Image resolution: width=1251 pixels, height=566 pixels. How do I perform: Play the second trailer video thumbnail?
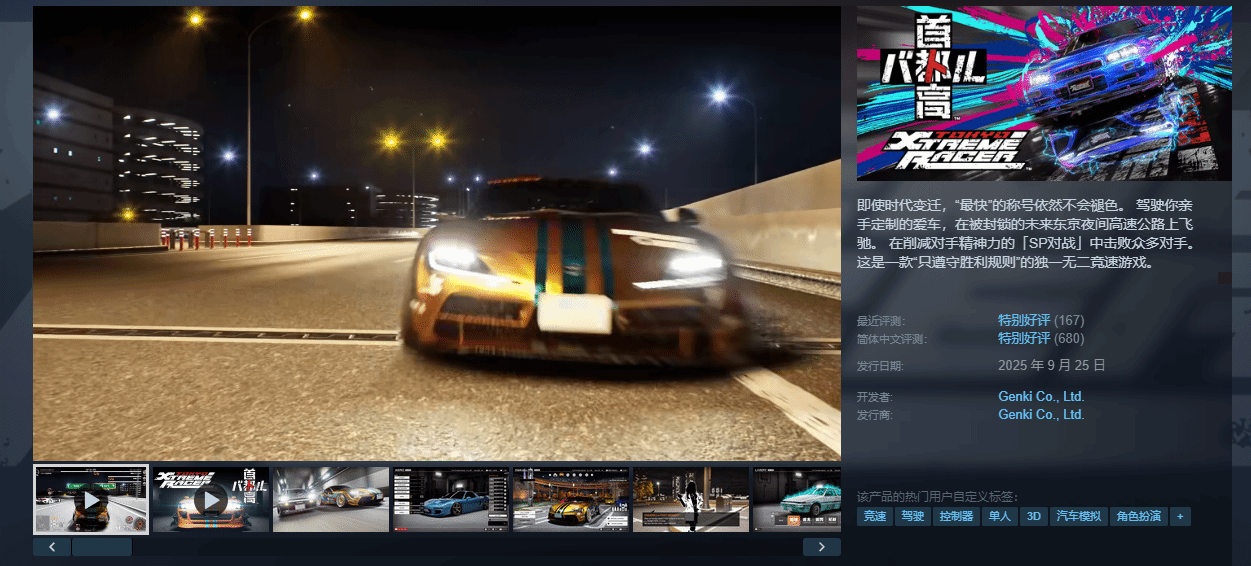pos(211,499)
